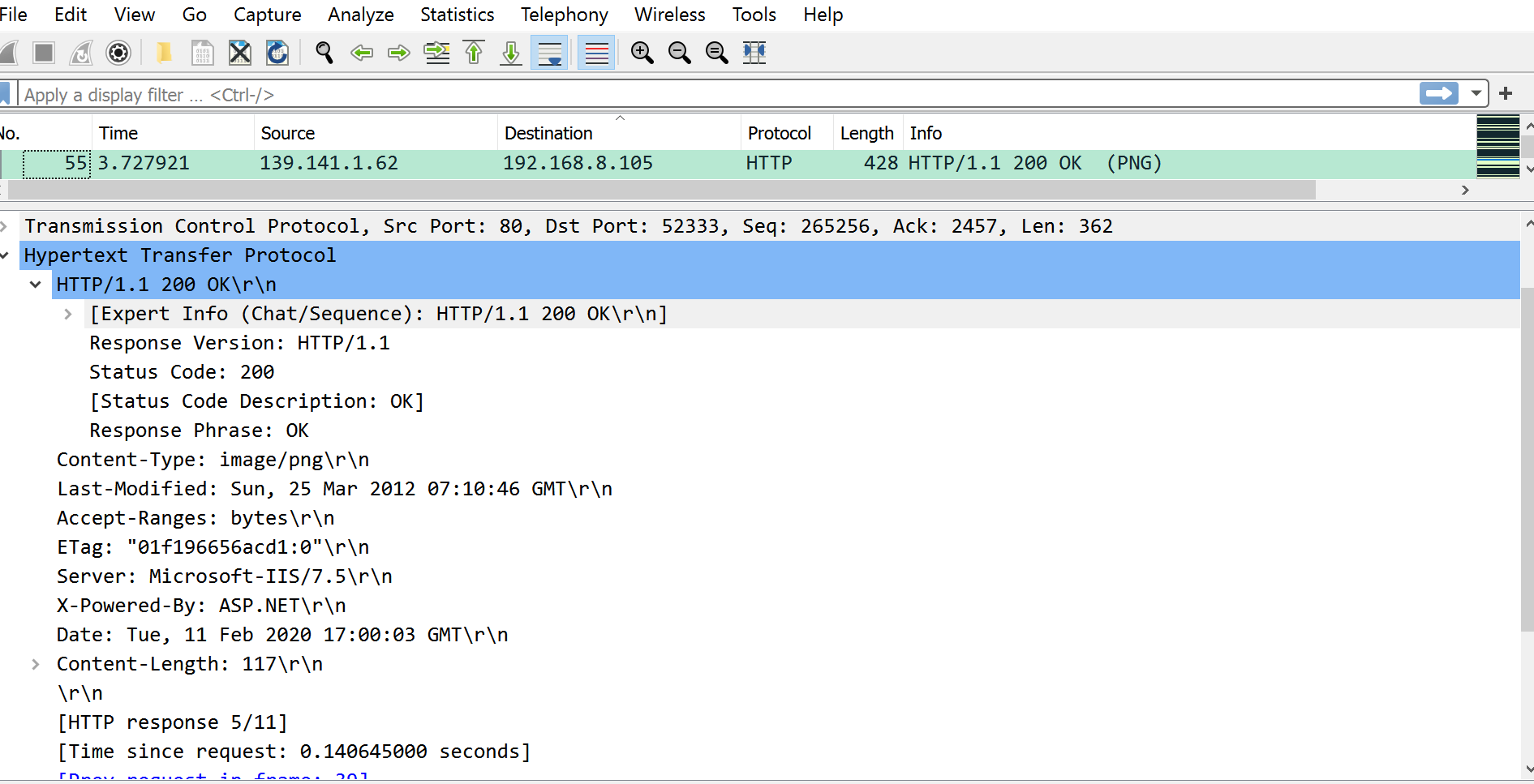
Task: Go to the first packet with up-arrow icon
Action: (x=474, y=53)
